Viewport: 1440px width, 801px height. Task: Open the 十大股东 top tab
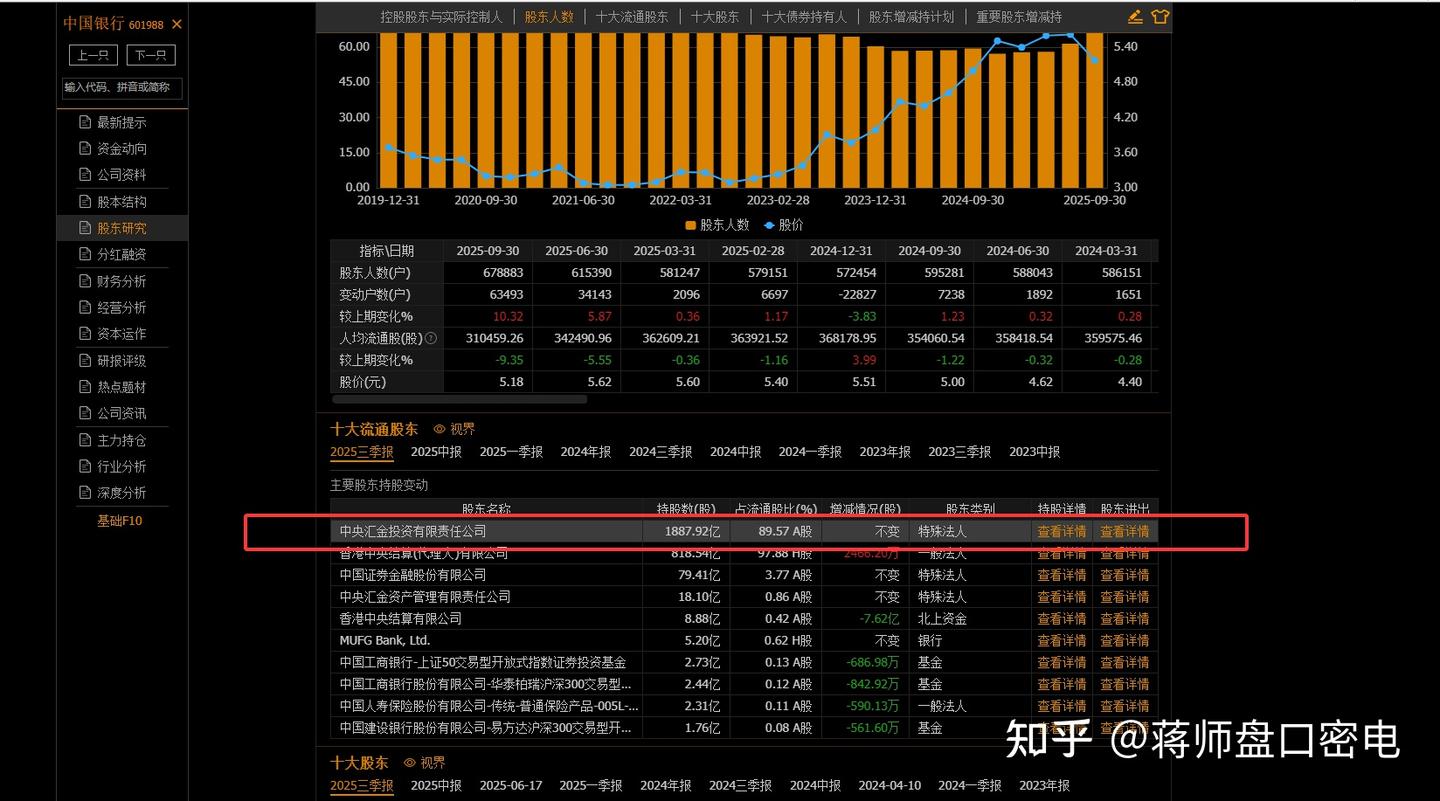715,16
